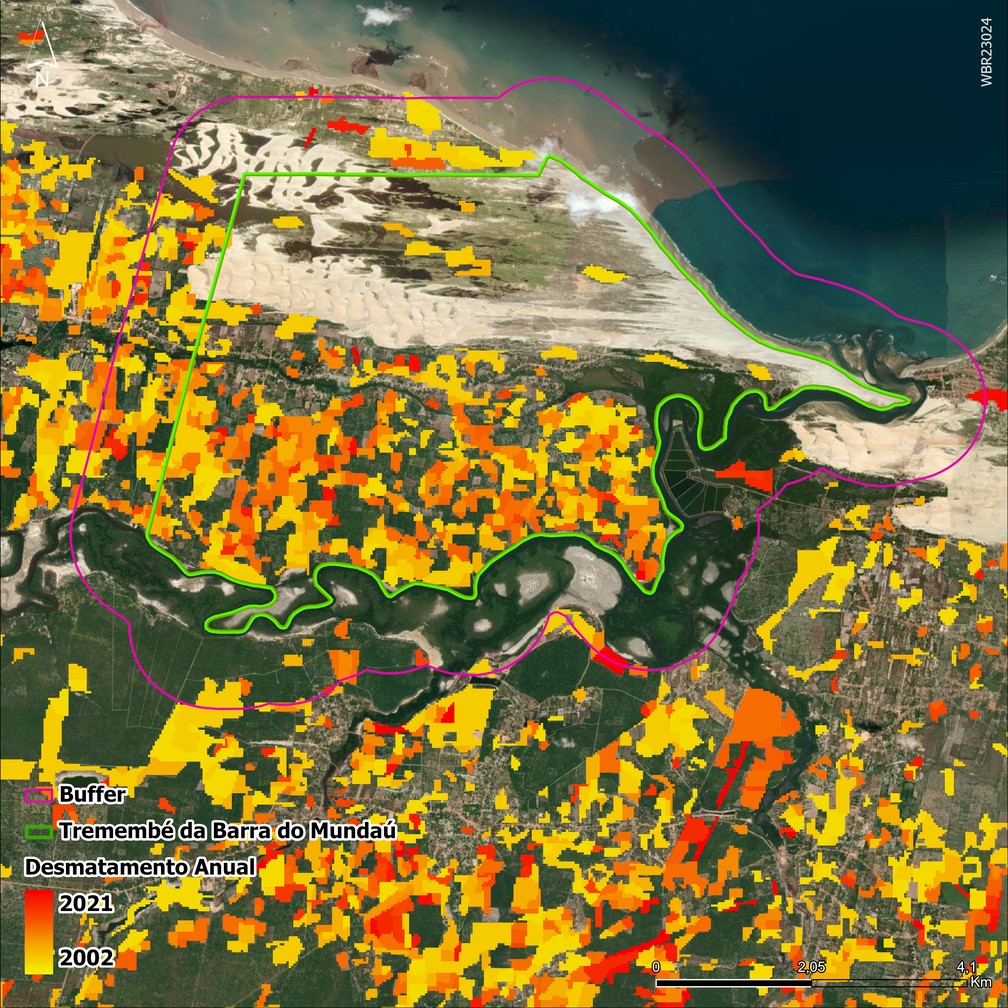Select the "Buffer" legend label
Viewport: 1008px width, 1008px height.
pos(93,795)
